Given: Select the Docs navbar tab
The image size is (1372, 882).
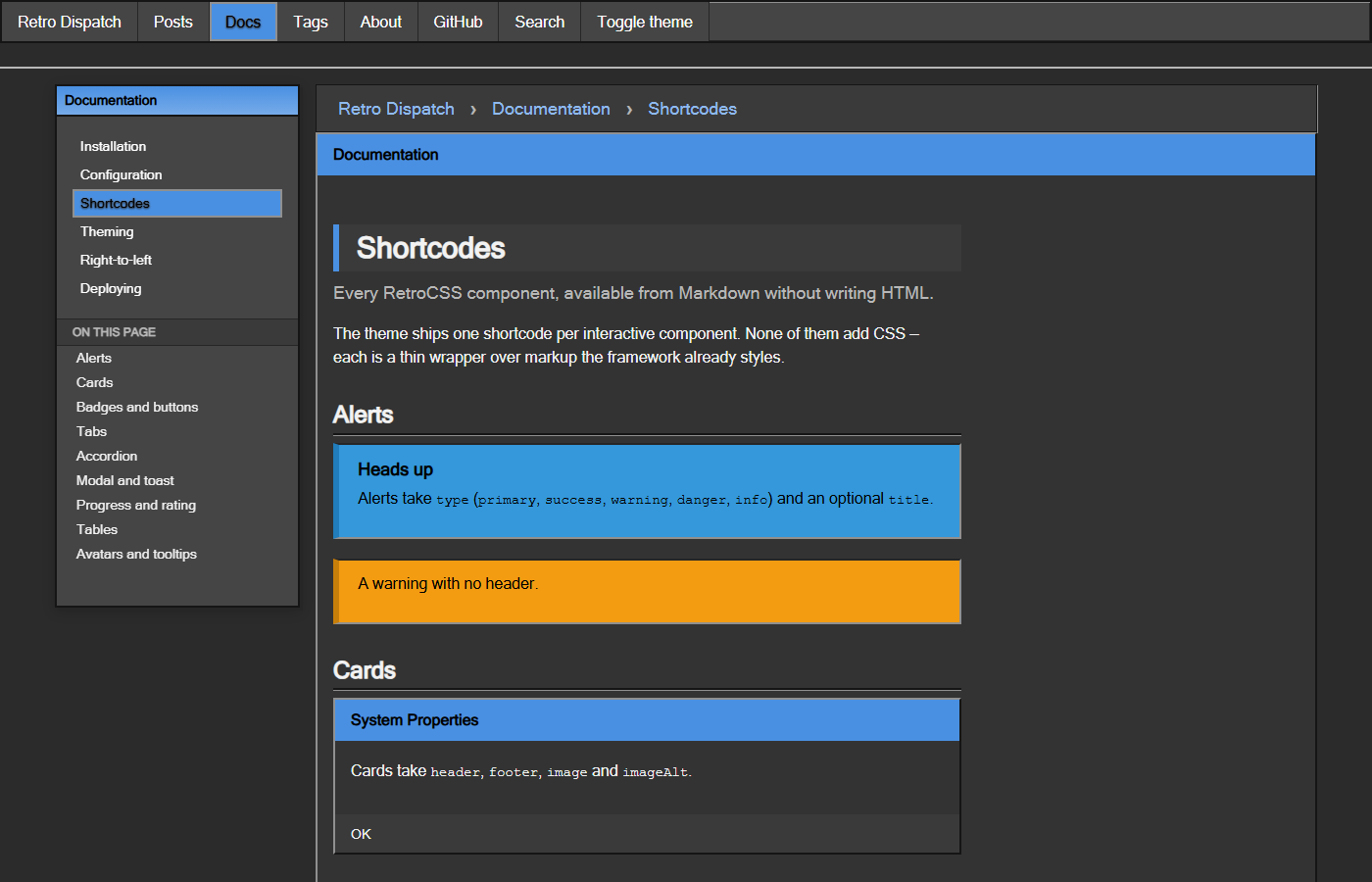Looking at the screenshot, I should pos(243,22).
